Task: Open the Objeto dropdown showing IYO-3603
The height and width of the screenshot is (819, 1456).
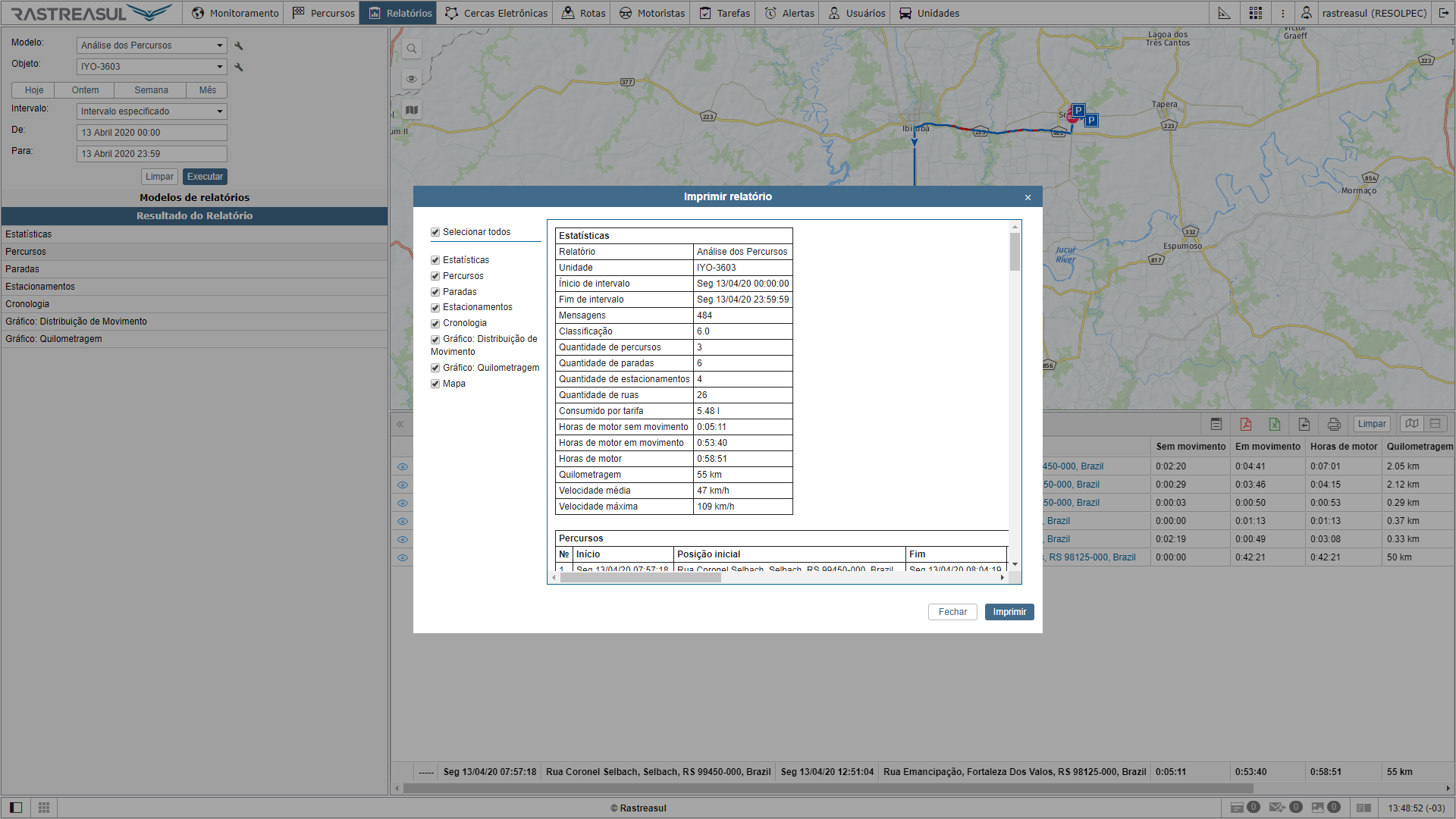Action: click(152, 67)
